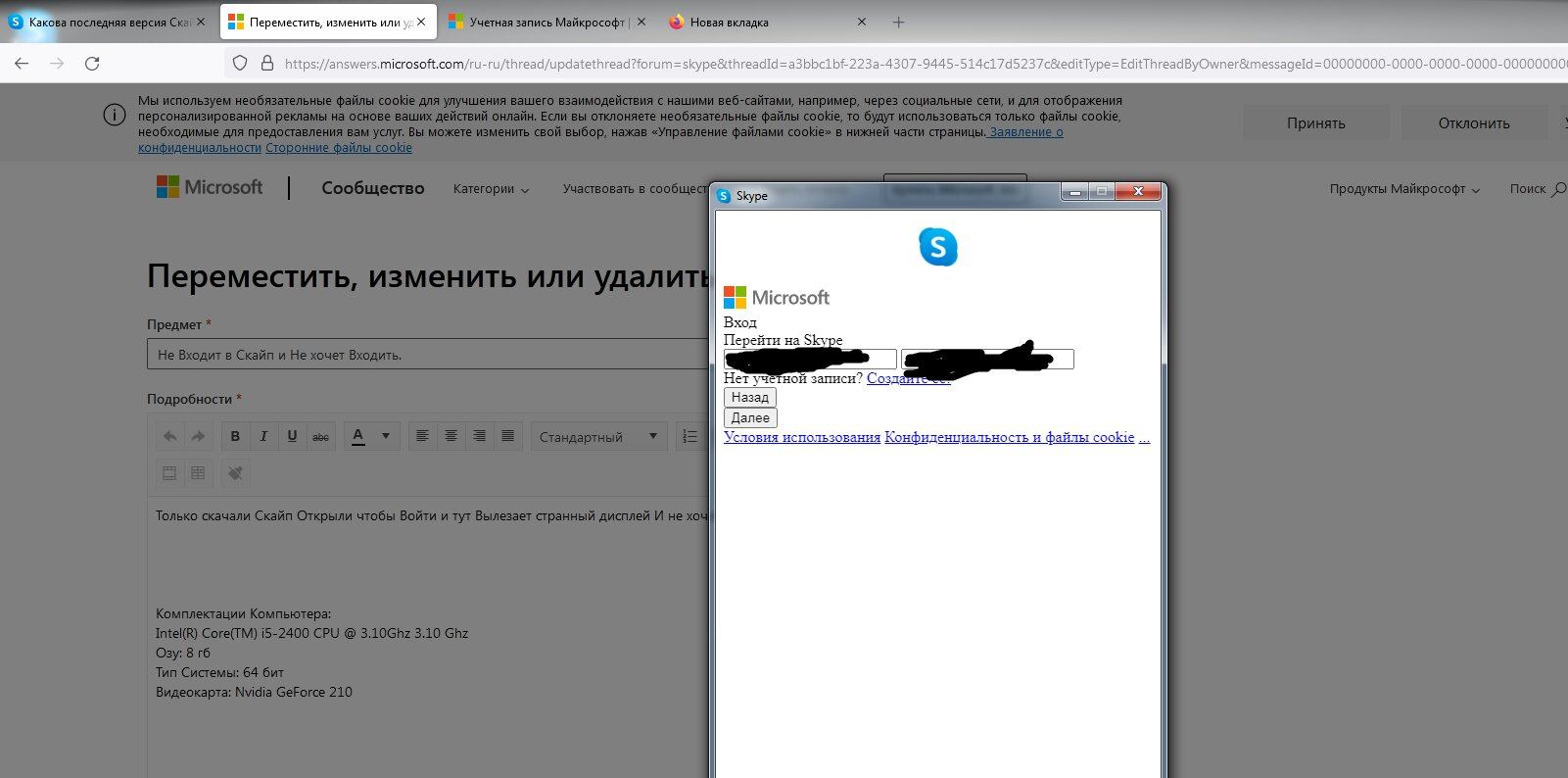Click the Назад button in Skype

[750, 397]
